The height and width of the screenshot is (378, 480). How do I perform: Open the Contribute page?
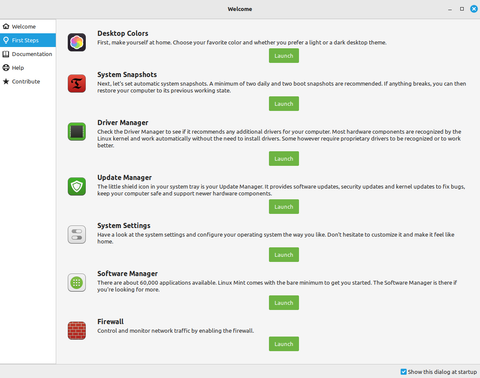coord(28,81)
